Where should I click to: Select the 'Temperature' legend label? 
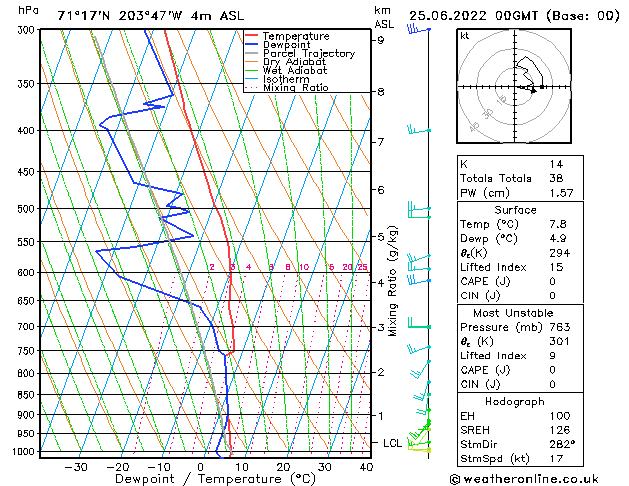[x=296, y=36]
